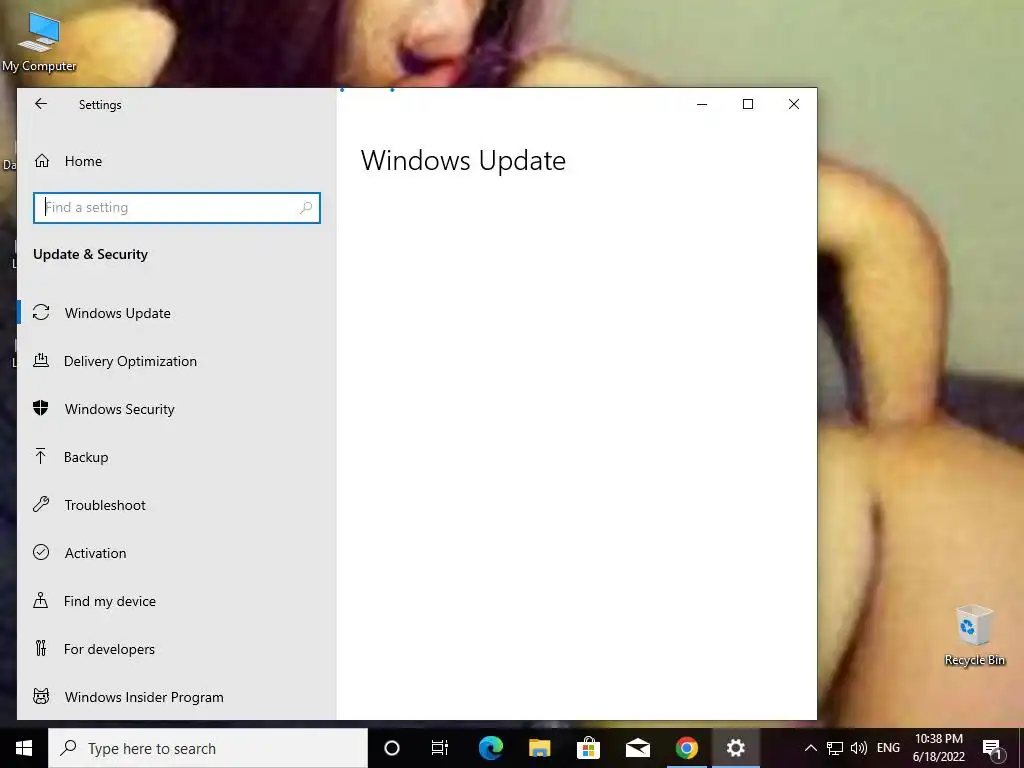The height and width of the screenshot is (768, 1024).
Task: Select the Recycle Bin desktop icon
Action: tap(974, 635)
